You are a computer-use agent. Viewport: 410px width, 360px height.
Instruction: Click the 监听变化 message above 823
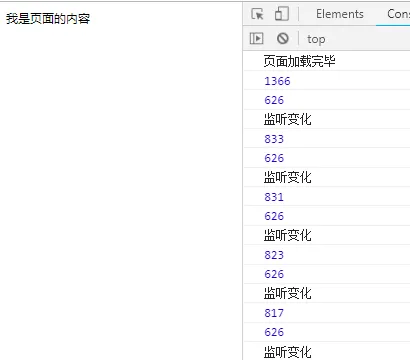[287, 235]
